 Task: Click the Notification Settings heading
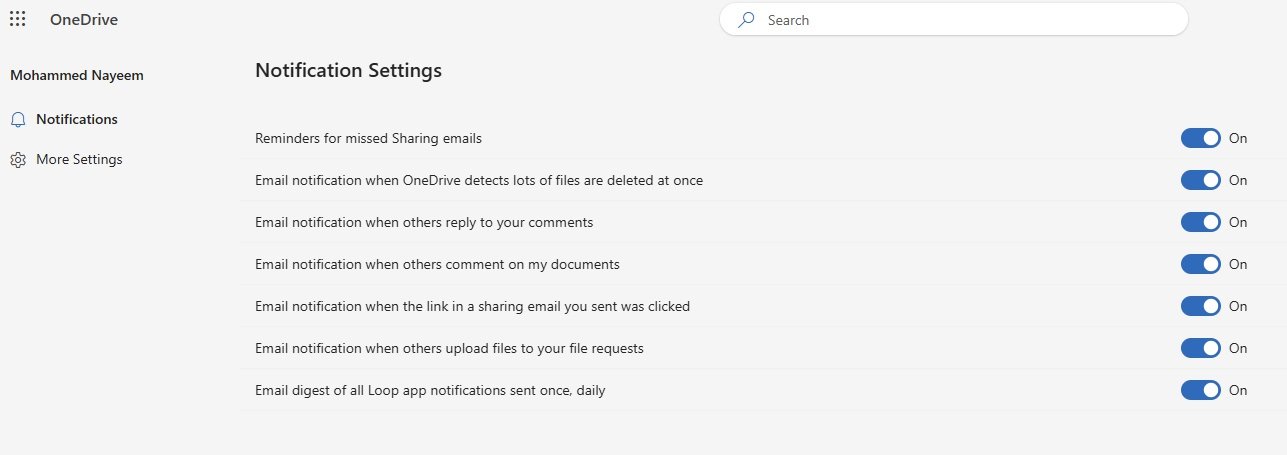click(348, 70)
